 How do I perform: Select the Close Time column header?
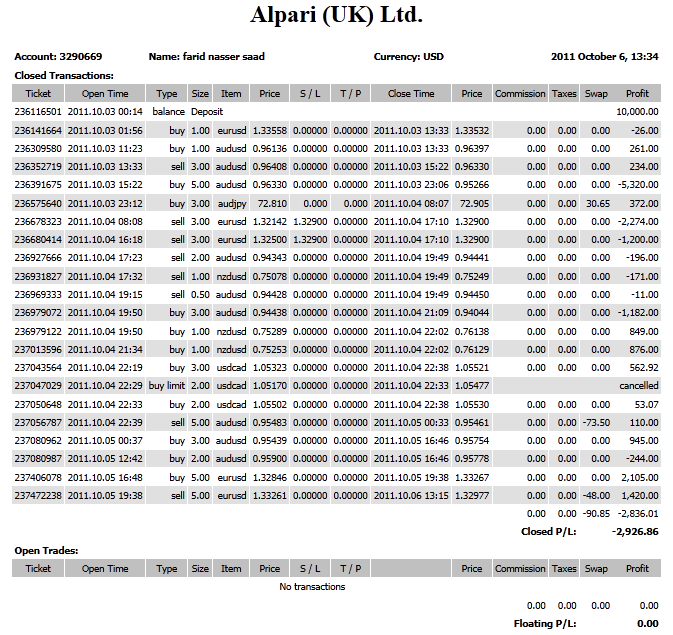411,93
